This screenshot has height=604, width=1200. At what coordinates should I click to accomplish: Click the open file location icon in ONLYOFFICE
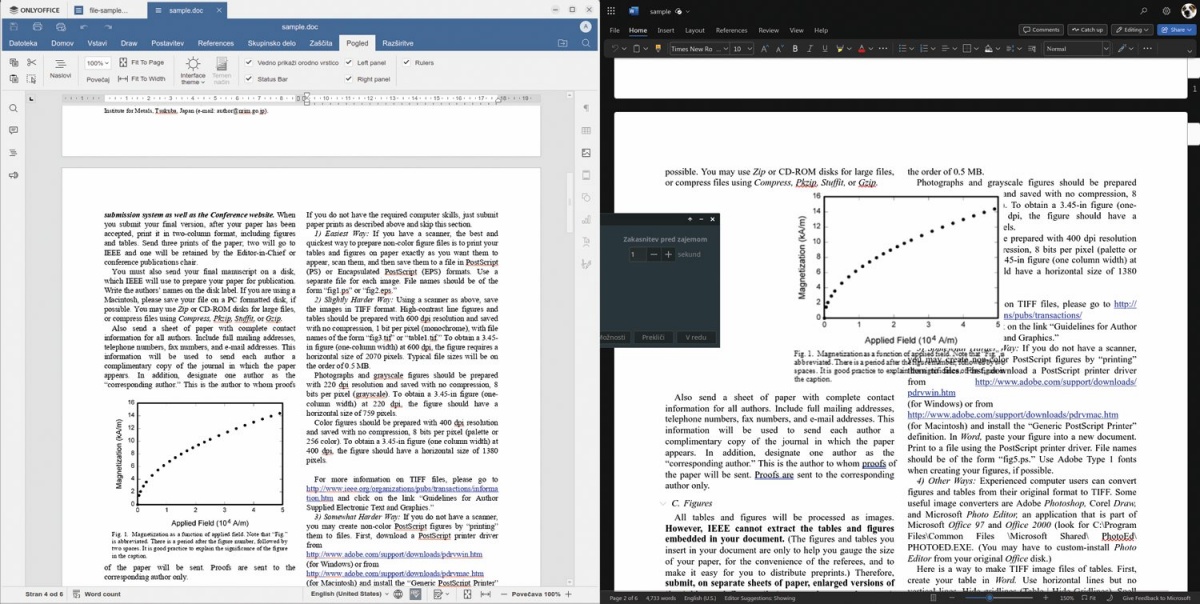[x=562, y=43]
